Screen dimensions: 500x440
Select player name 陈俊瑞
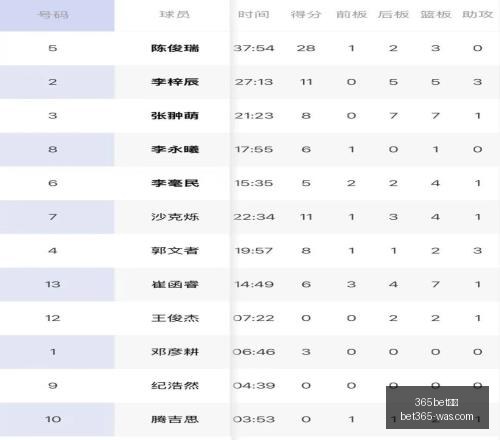[175, 48]
